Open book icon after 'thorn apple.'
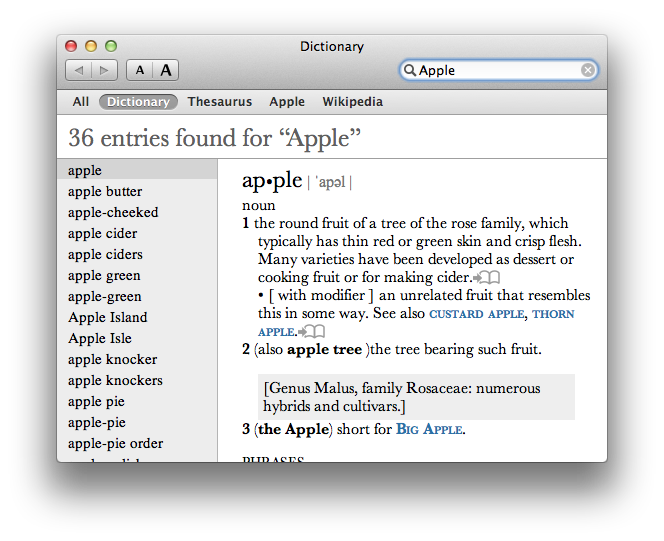The height and width of the screenshot is (541, 664). (x=312, y=331)
